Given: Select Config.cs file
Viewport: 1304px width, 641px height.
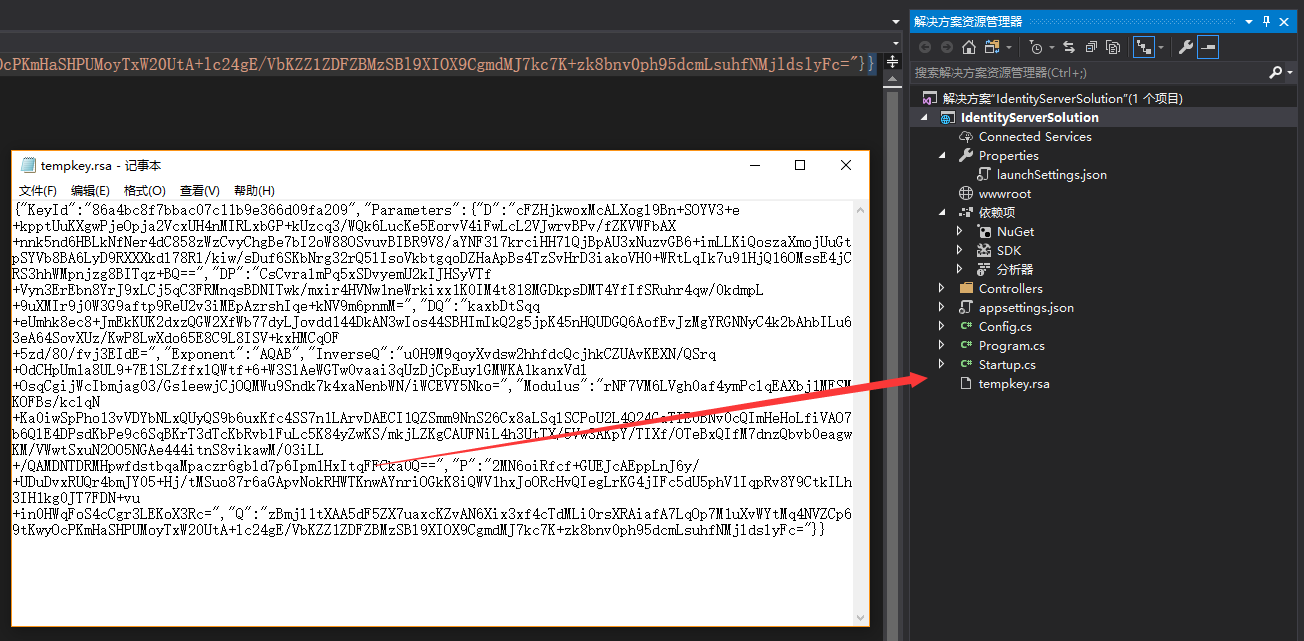Looking at the screenshot, I should point(1005,326).
